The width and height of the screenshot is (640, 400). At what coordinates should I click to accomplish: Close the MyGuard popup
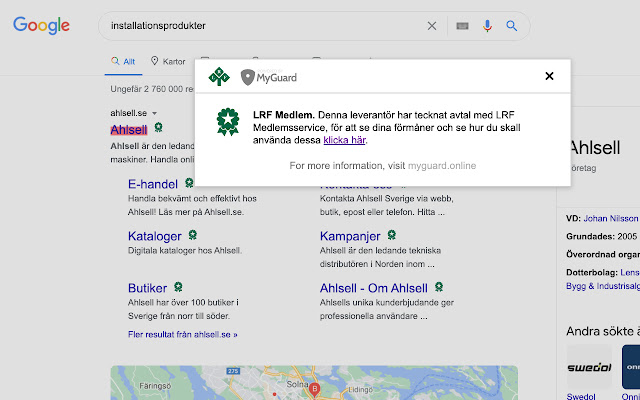pos(549,76)
